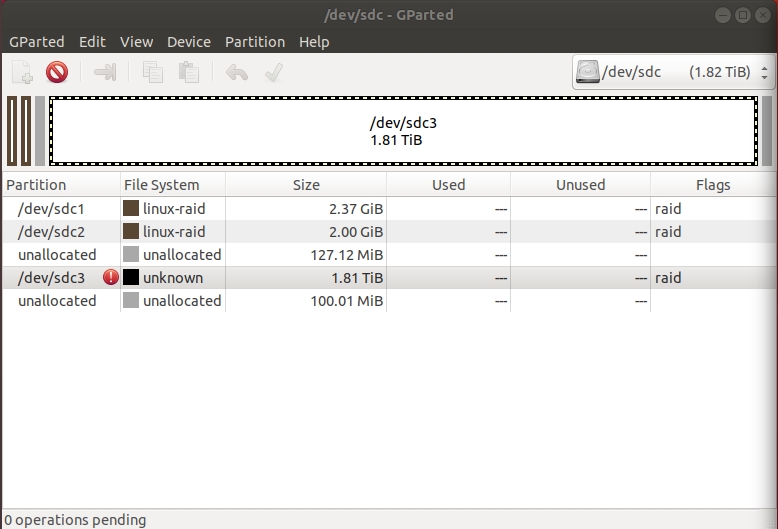
Task: Click the raid flag of /dev/sdc1
Action: pyautogui.click(x=668, y=209)
